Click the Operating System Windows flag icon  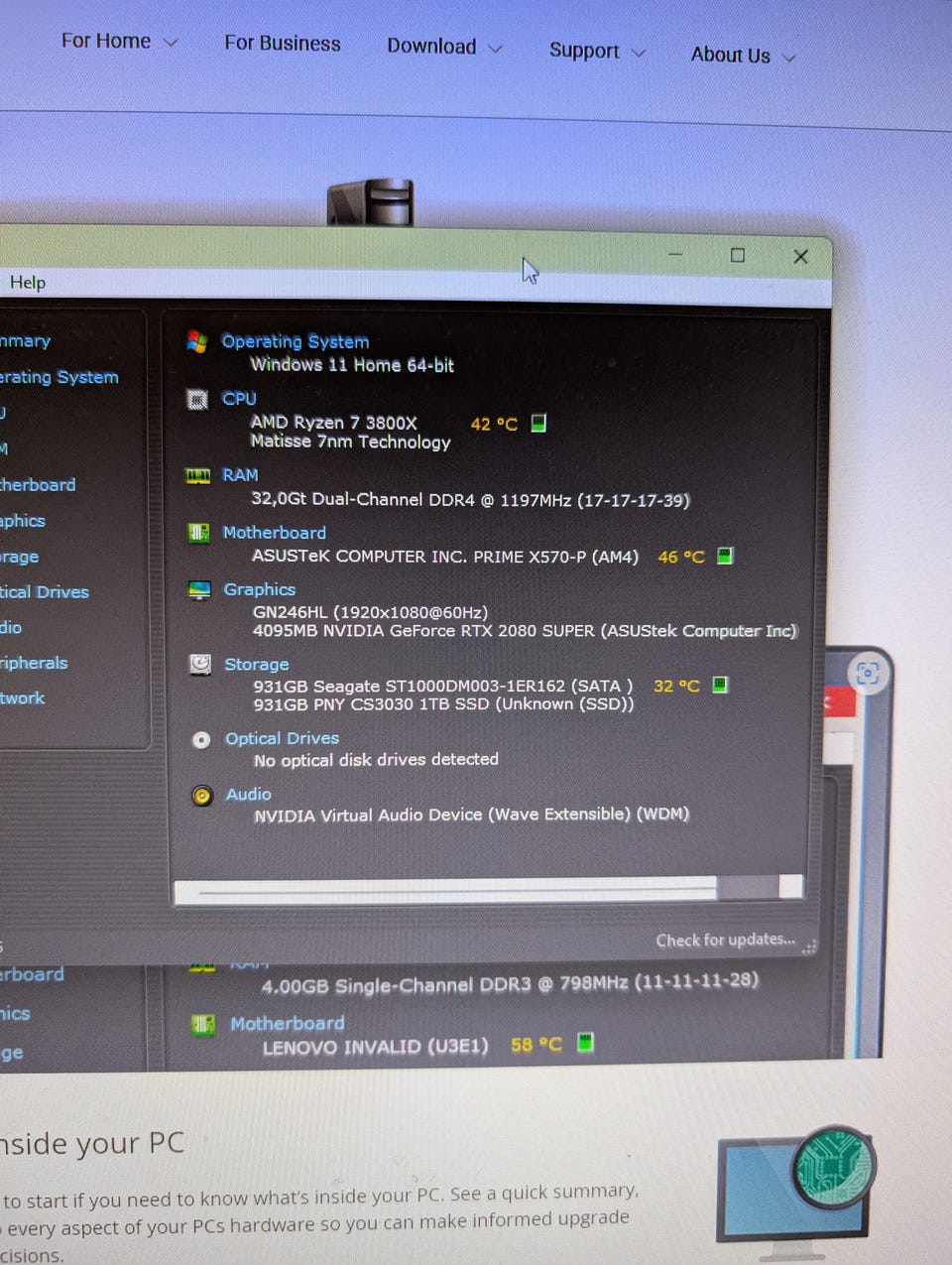(x=197, y=341)
